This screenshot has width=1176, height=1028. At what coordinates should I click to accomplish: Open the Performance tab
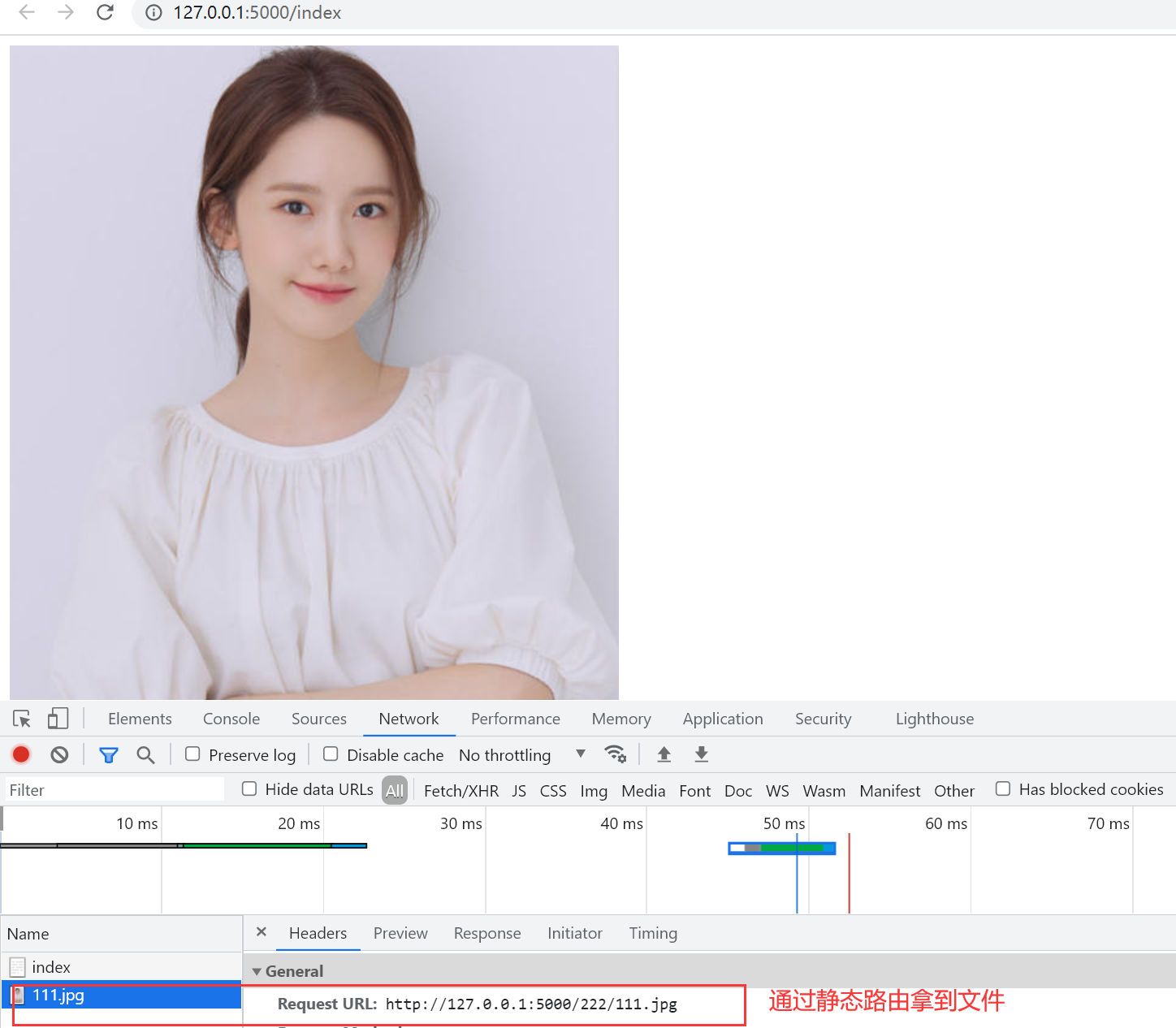[x=516, y=719]
